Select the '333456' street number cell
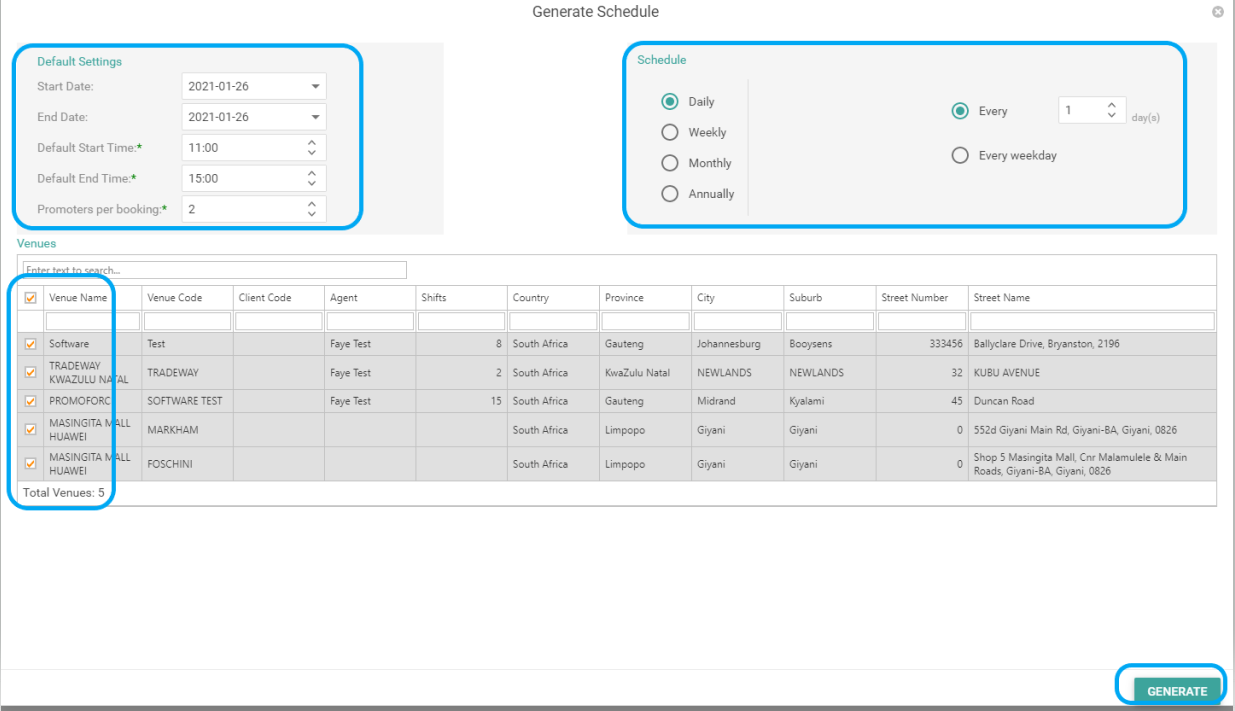Screen dimensions: 1235x711 pyautogui.click(x=922, y=344)
